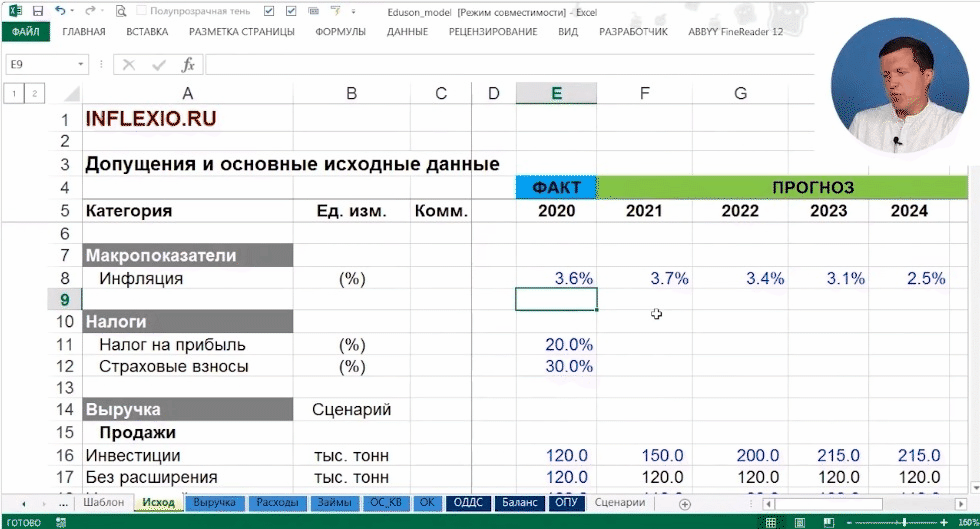980x529 pixels.
Task: Zoom out with the minus button
Action: pyautogui.click(x=849, y=522)
